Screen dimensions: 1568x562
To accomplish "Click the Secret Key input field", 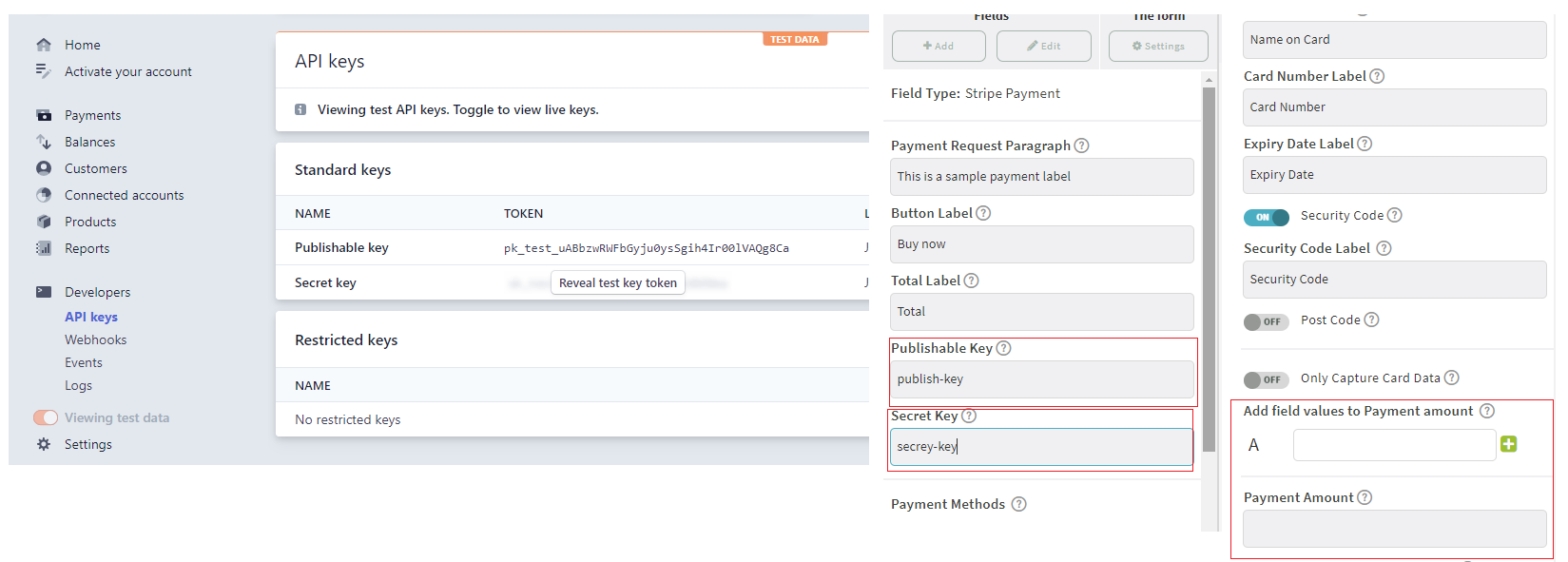I will click(x=1041, y=447).
